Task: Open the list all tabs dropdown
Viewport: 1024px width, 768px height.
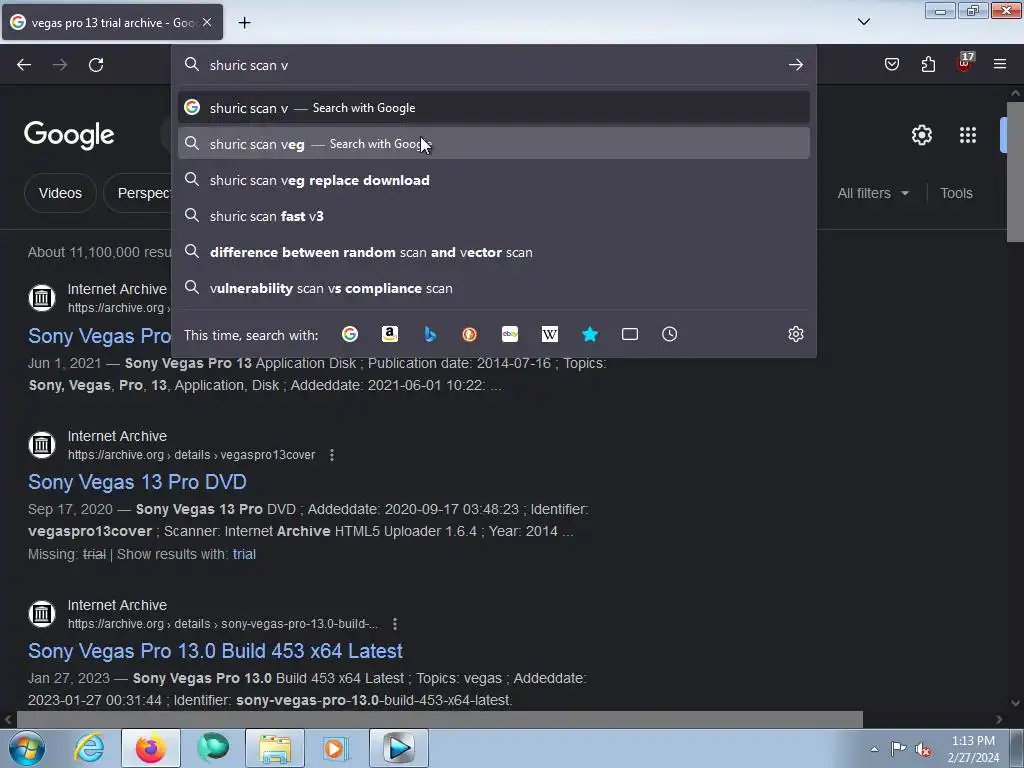Action: [863, 22]
